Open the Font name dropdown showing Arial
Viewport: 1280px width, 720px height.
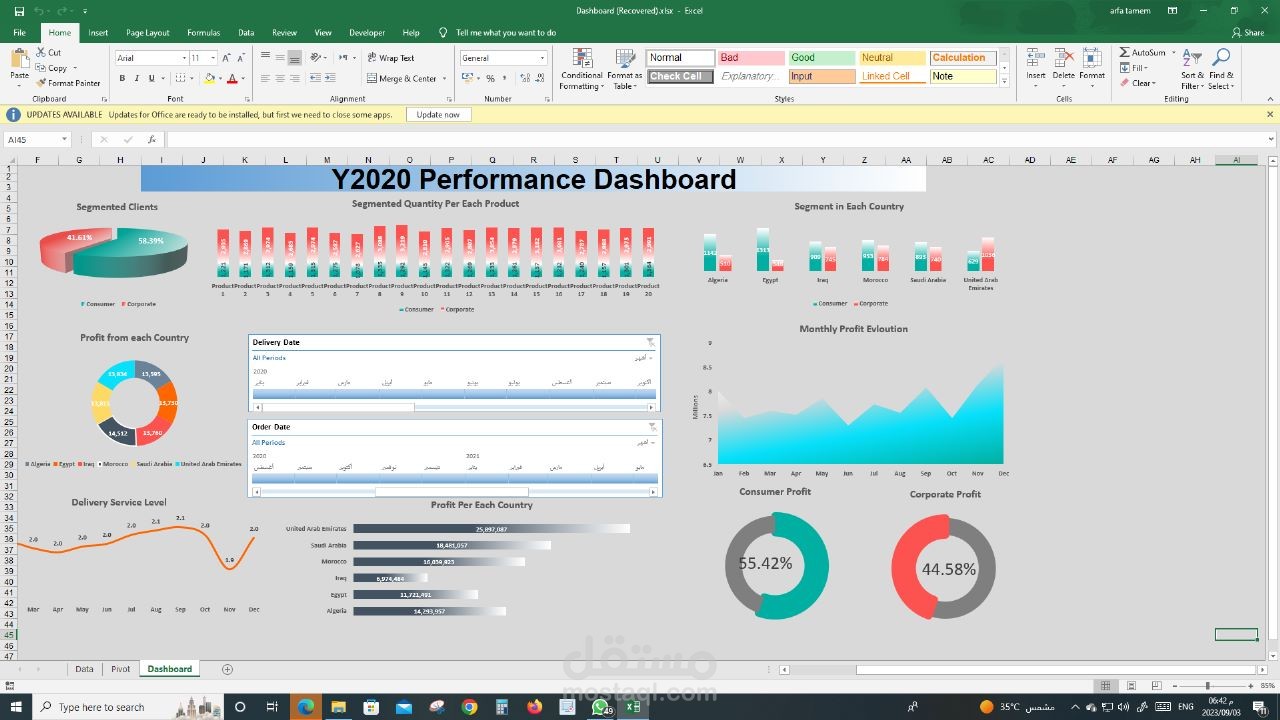[x=183, y=58]
